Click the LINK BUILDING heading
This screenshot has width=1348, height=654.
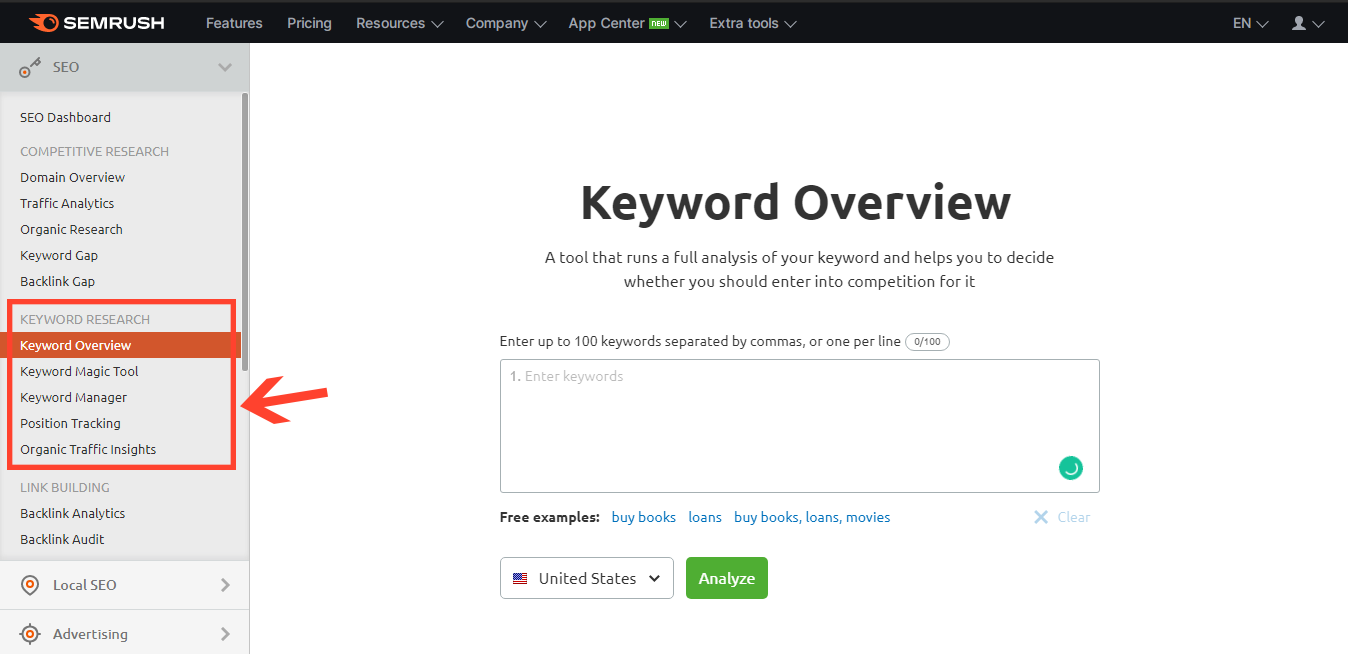point(65,487)
